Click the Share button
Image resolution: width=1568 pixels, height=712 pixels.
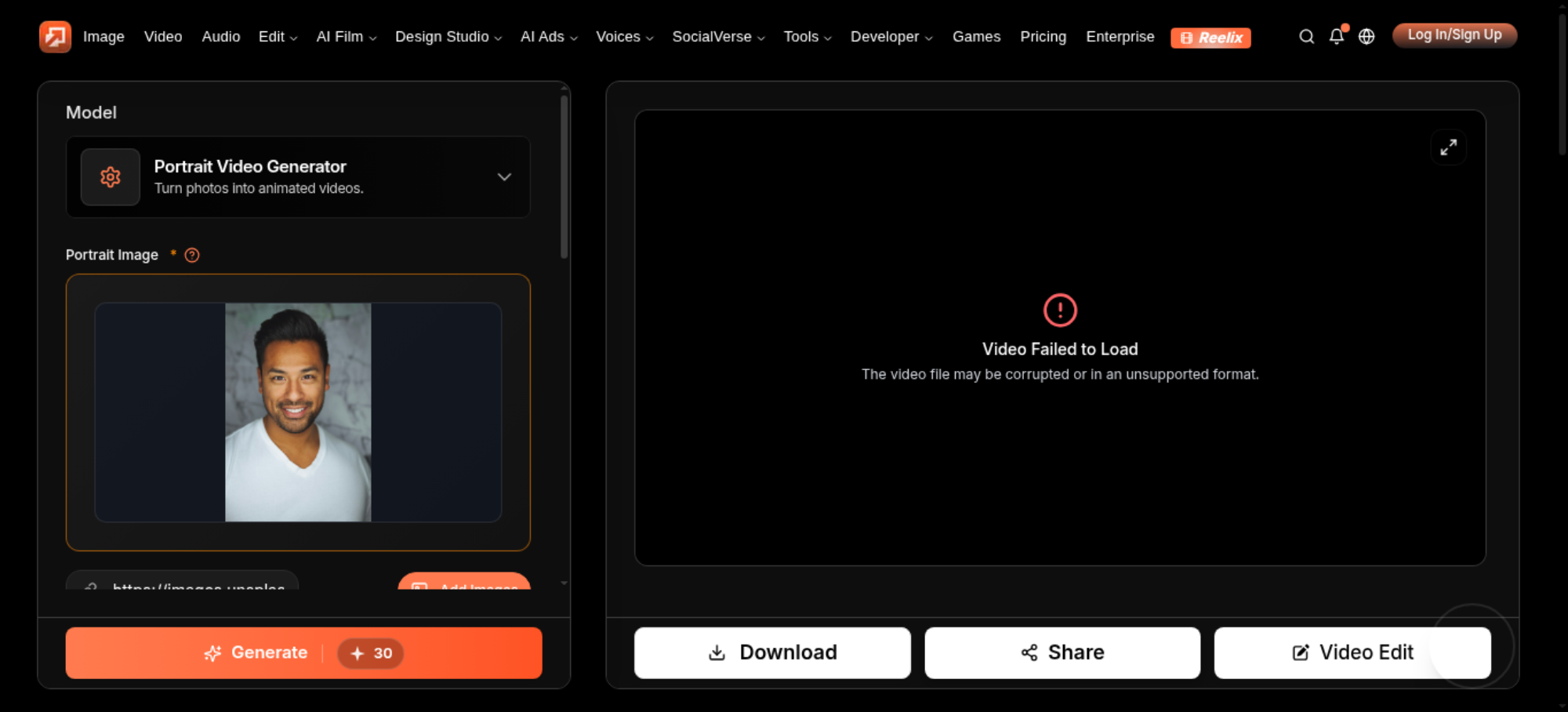tap(1062, 653)
